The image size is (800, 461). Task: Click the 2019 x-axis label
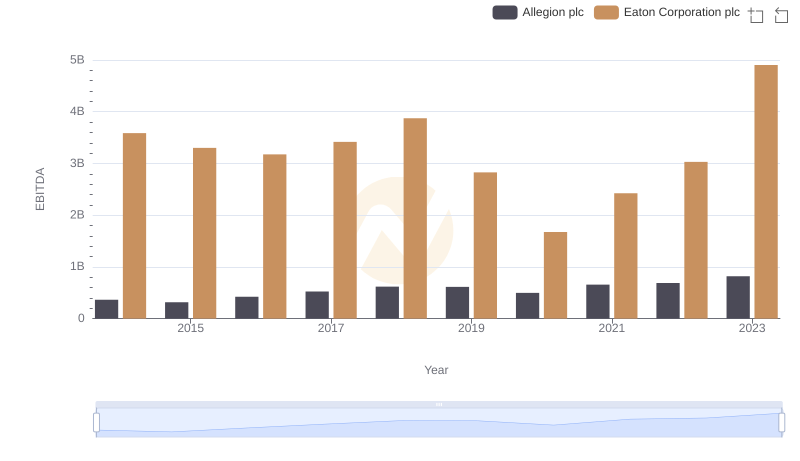(471, 328)
